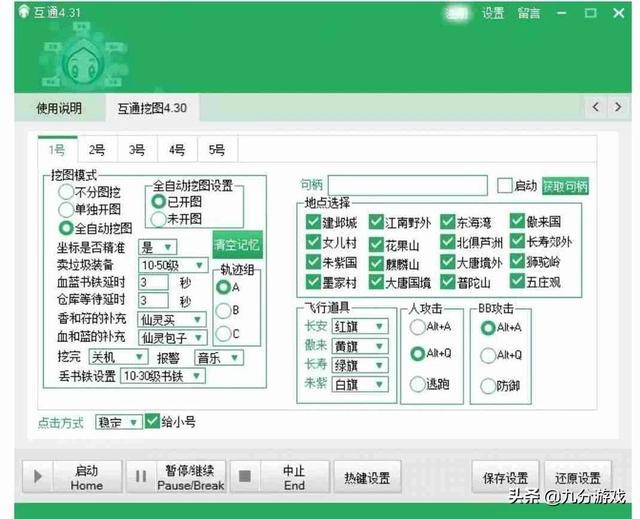Open the 长寿 flag dropdown
This screenshot has width=640, height=519.
[x=360, y=365]
